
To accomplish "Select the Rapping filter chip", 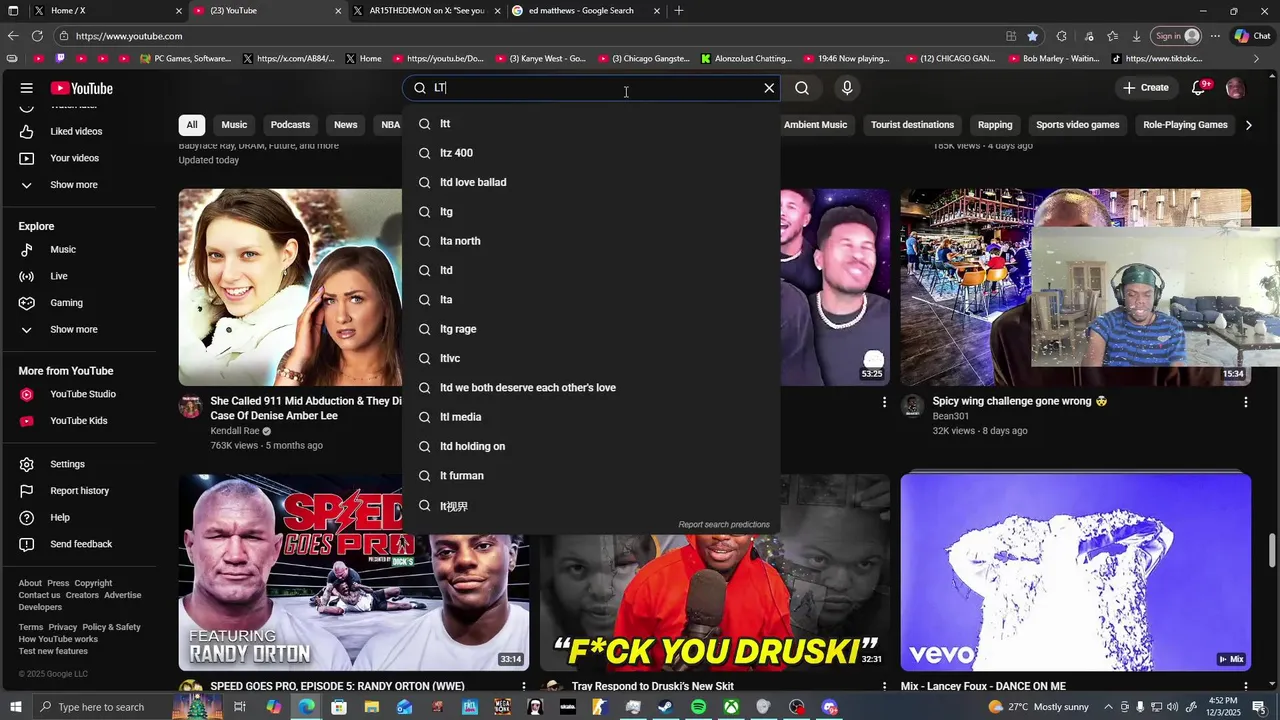I will click(x=995, y=125).
